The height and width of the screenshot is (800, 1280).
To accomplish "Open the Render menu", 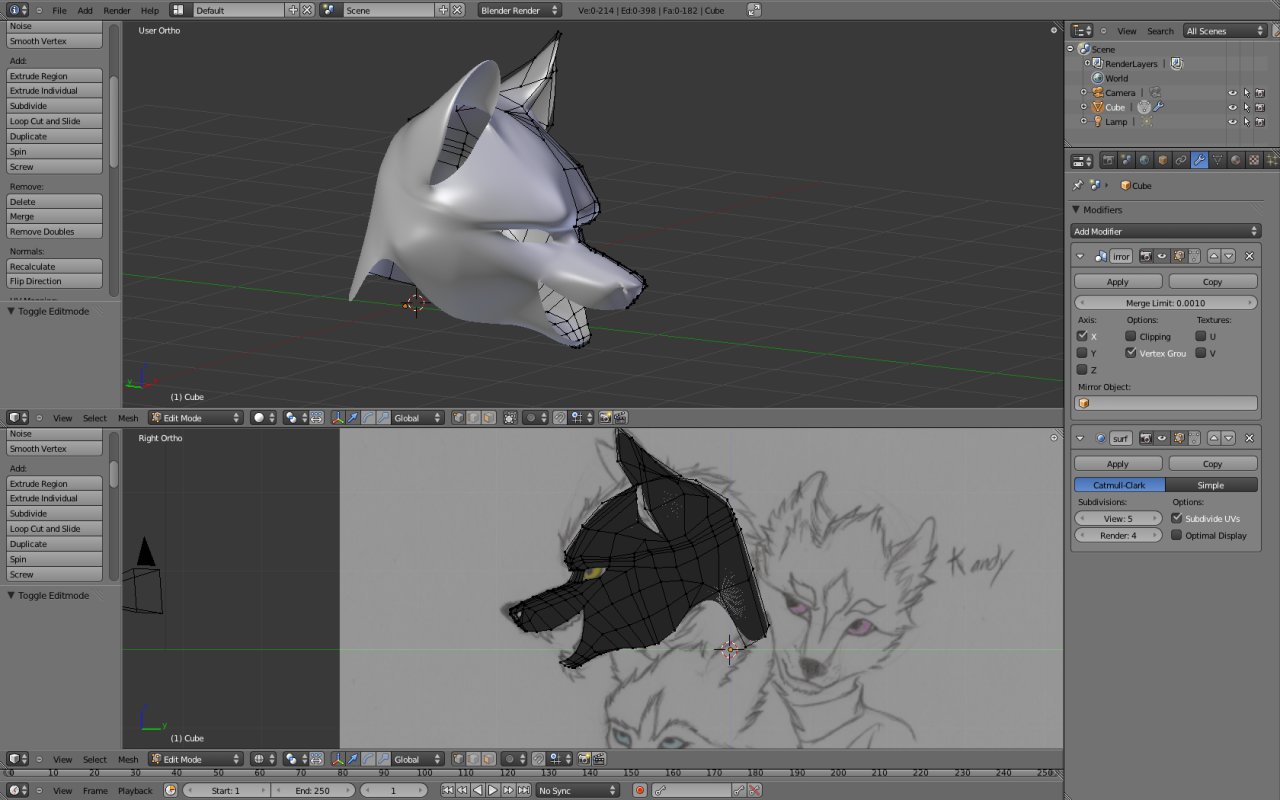I will click(x=117, y=10).
